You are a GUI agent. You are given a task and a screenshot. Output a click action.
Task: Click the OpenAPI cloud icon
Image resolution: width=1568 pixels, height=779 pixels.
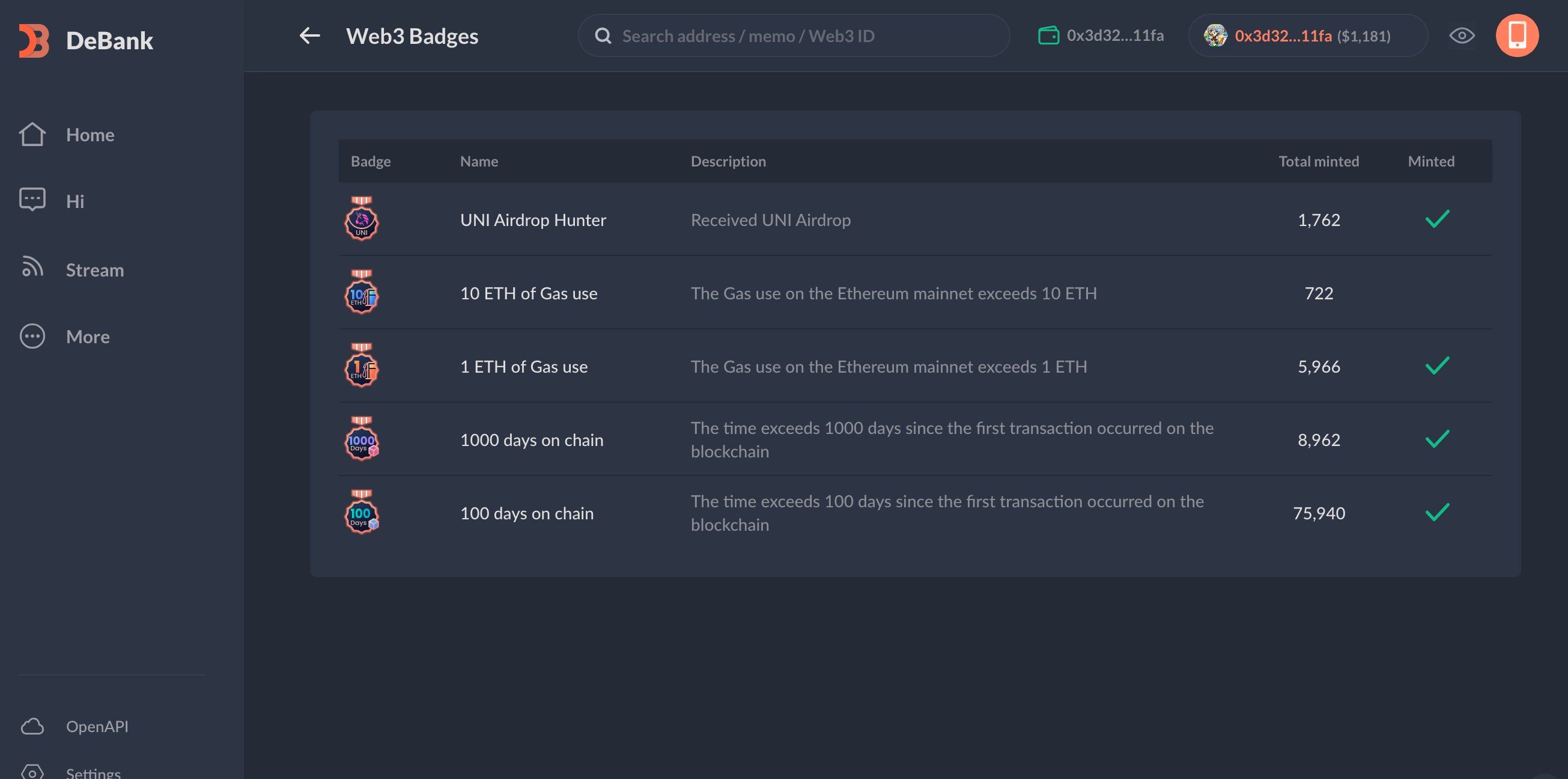point(32,726)
